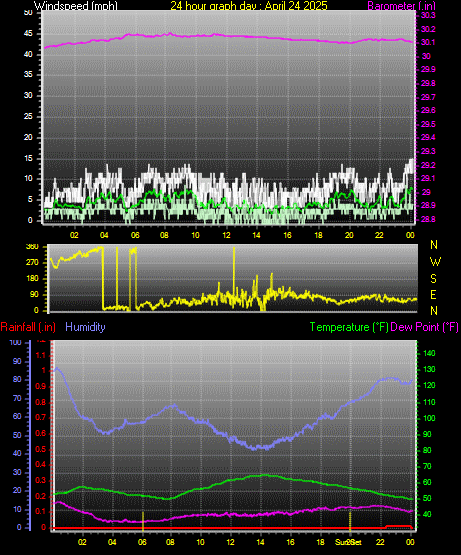Click the windspeed scale value 15
The height and width of the screenshot is (555, 461).
pyautogui.click(x=28, y=158)
